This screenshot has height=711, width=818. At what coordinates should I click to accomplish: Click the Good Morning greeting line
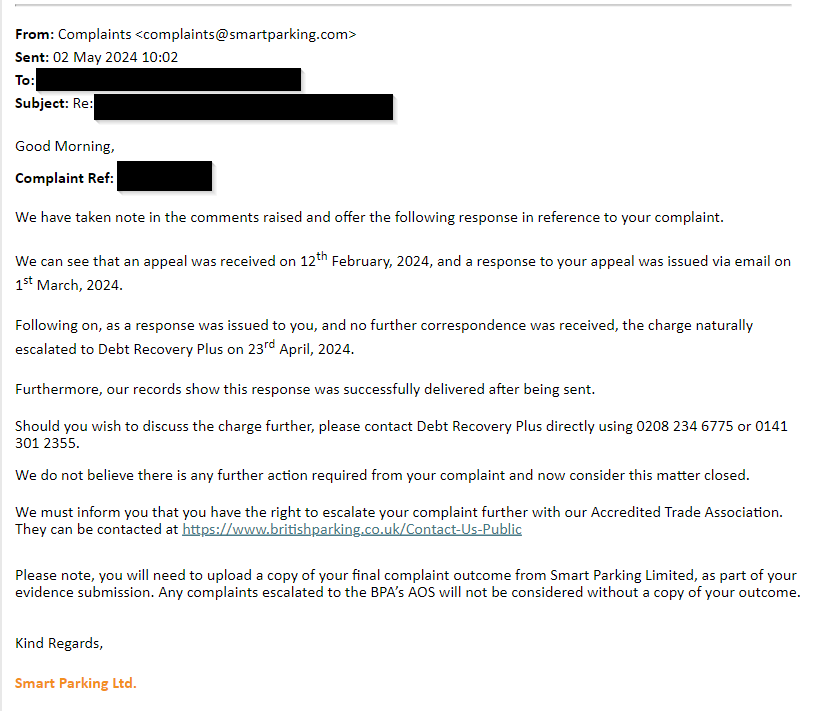[65, 147]
